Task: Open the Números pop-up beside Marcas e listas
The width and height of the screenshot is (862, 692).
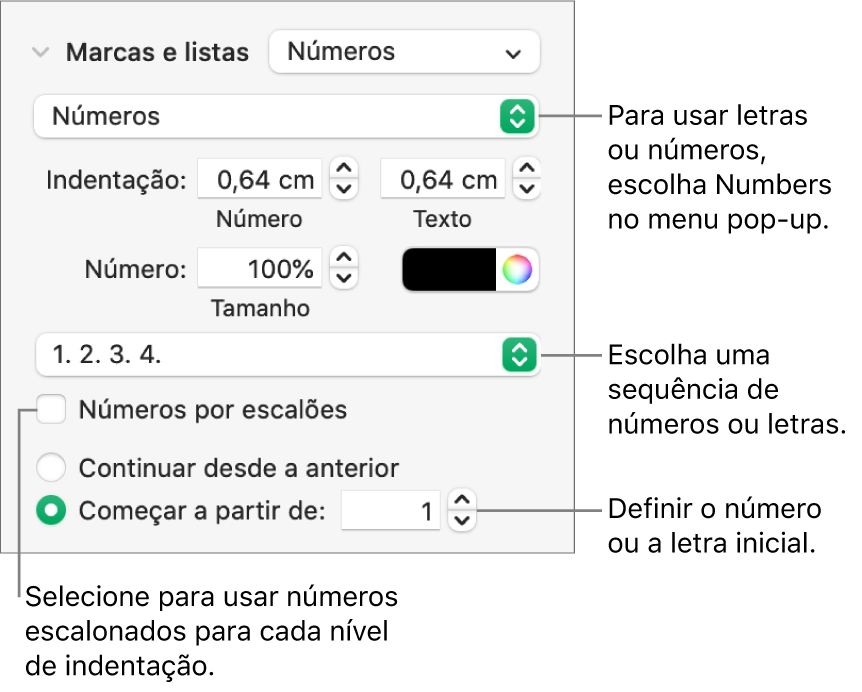Action: [x=404, y=51]
